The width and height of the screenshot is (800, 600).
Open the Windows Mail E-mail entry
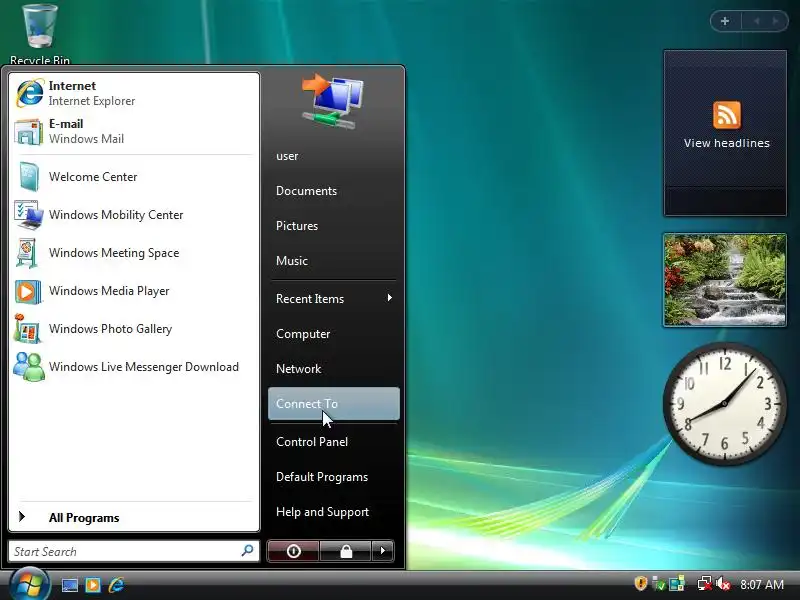pyautogui.click(x=134, y=131)
